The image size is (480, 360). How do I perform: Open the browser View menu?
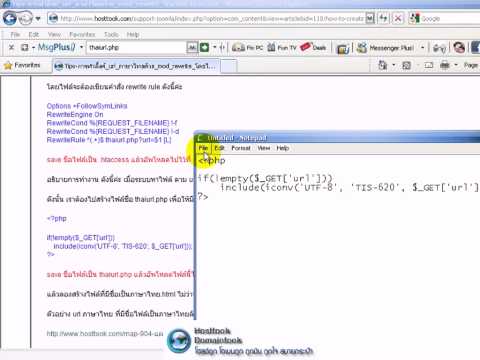pyautogui.click(x=54, y=34)
